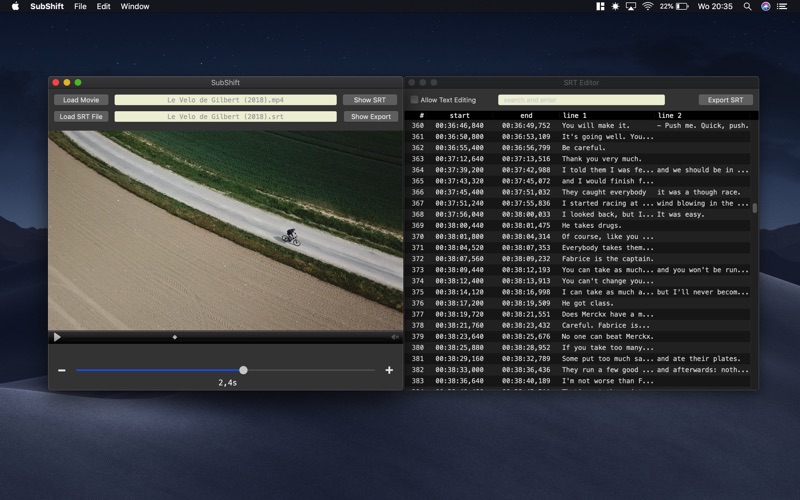Click the Export SRT button
Viewport: 800px width, 500px height.
coord(726,100)
